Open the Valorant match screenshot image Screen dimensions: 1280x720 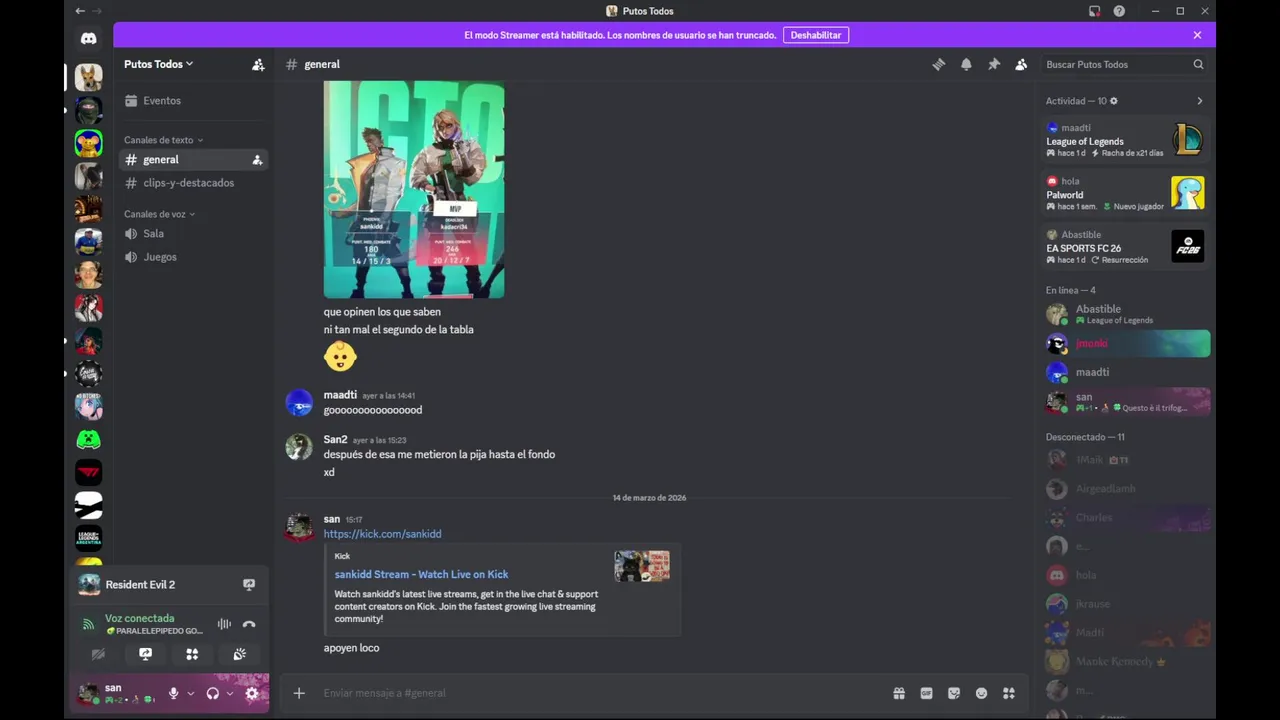[x=414, y=189]
